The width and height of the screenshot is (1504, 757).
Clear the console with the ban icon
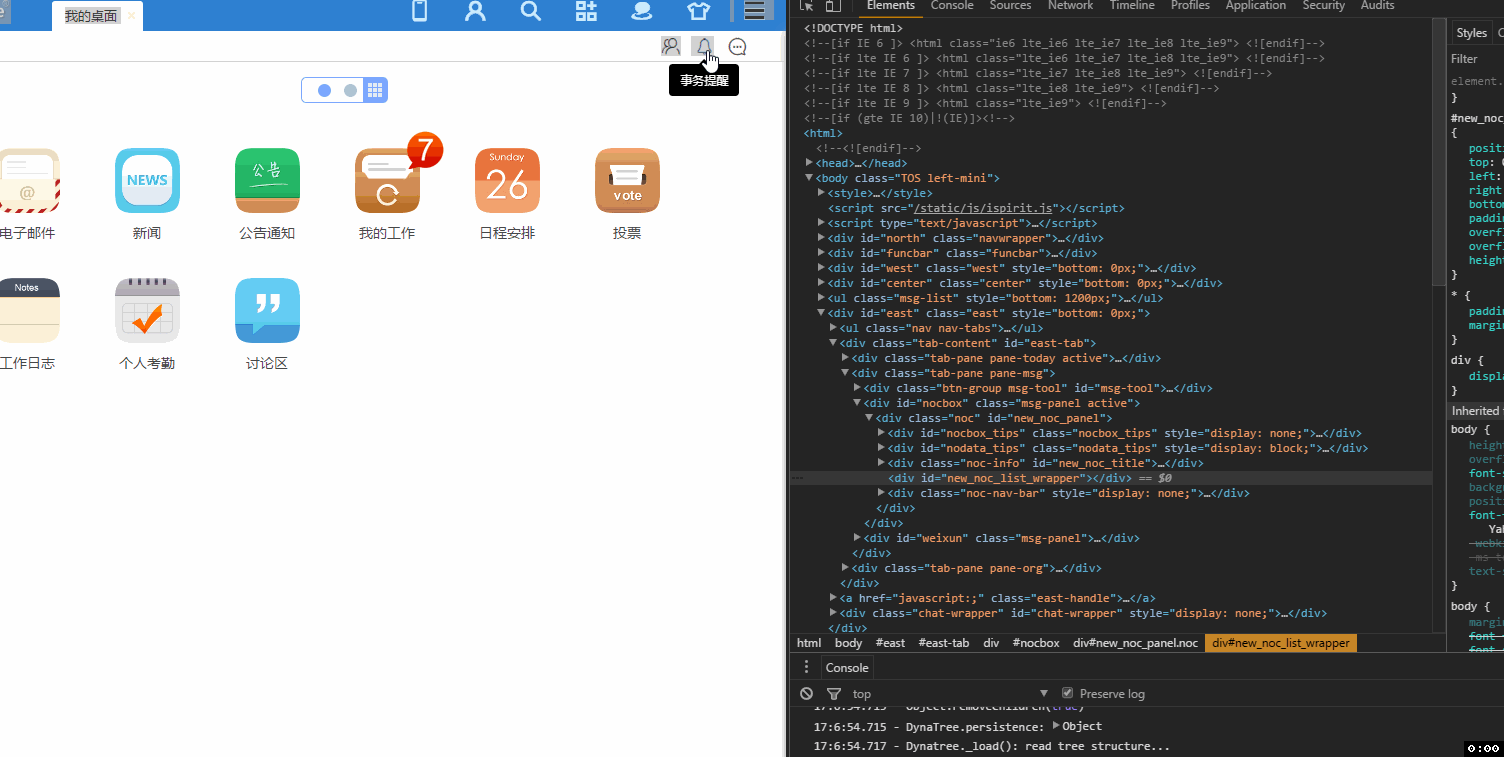807,693
